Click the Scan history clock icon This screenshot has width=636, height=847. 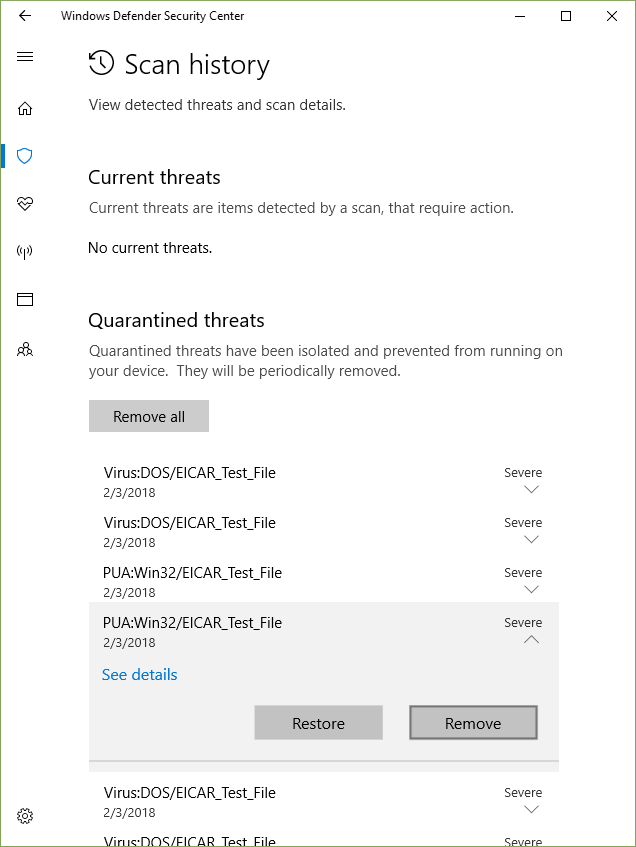click(x=101, y=64)
